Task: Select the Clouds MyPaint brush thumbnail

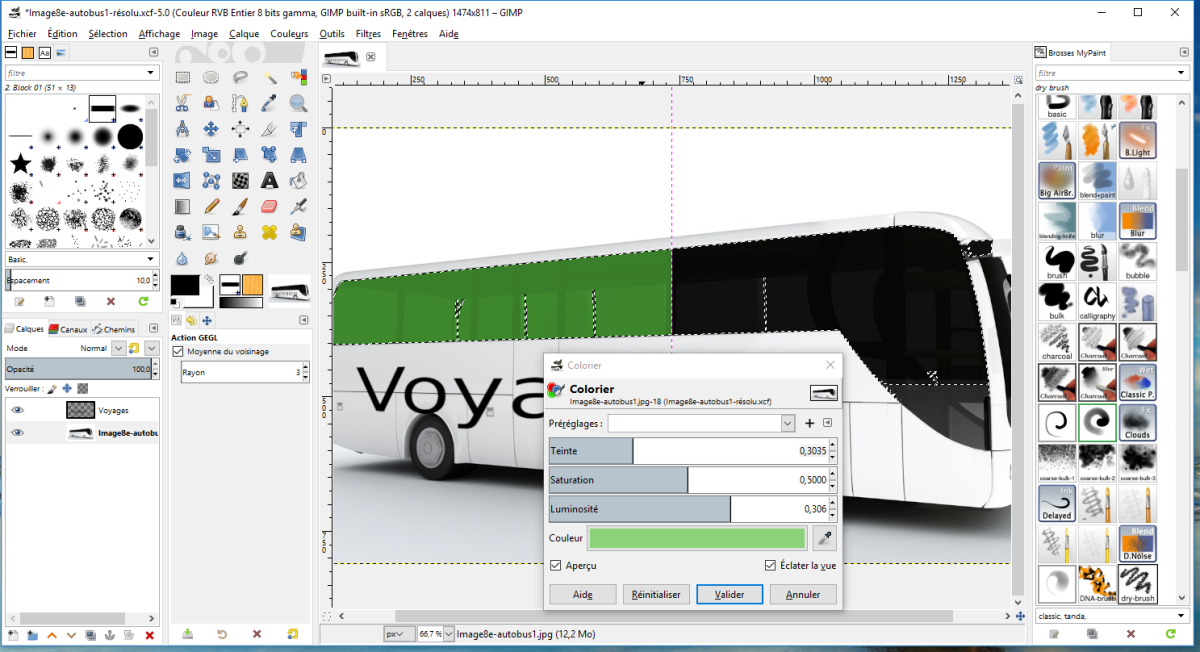Action: point(1138,422)
